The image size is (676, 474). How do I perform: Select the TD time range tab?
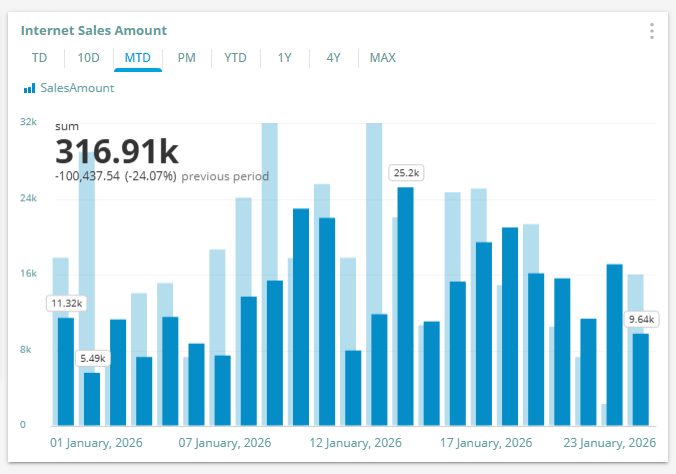click(x=39, y=58)
